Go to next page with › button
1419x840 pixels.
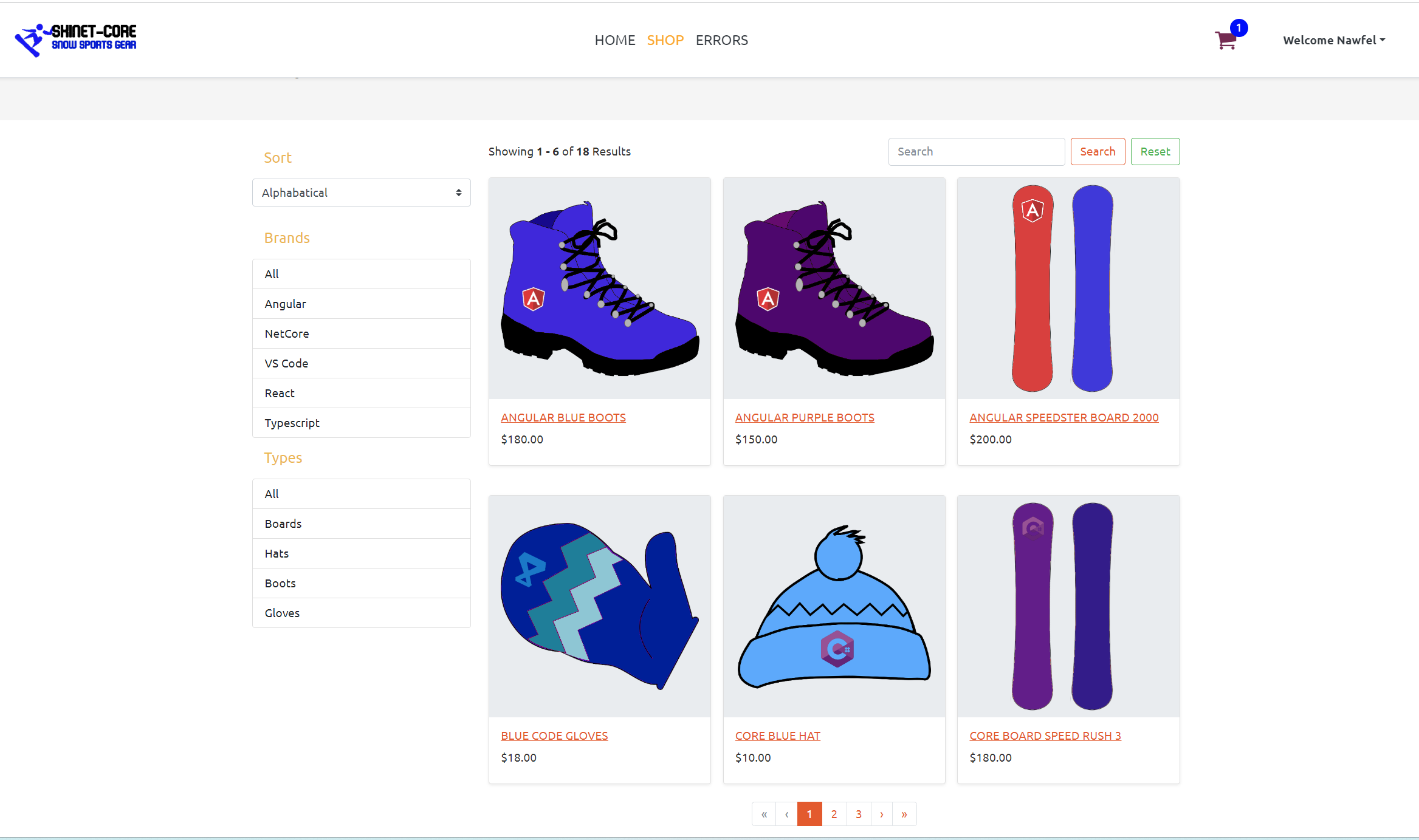coord(881,814)
